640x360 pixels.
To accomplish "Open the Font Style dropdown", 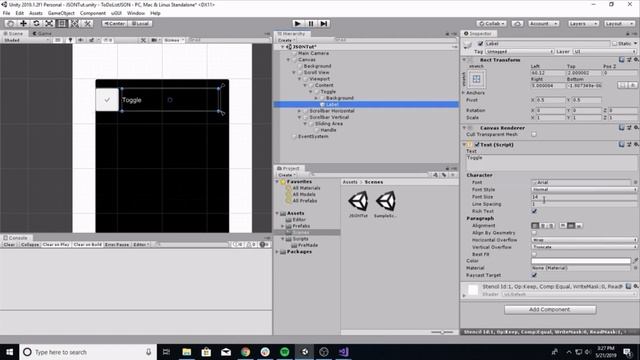I will pyautogui.click(x=584, y=189).
